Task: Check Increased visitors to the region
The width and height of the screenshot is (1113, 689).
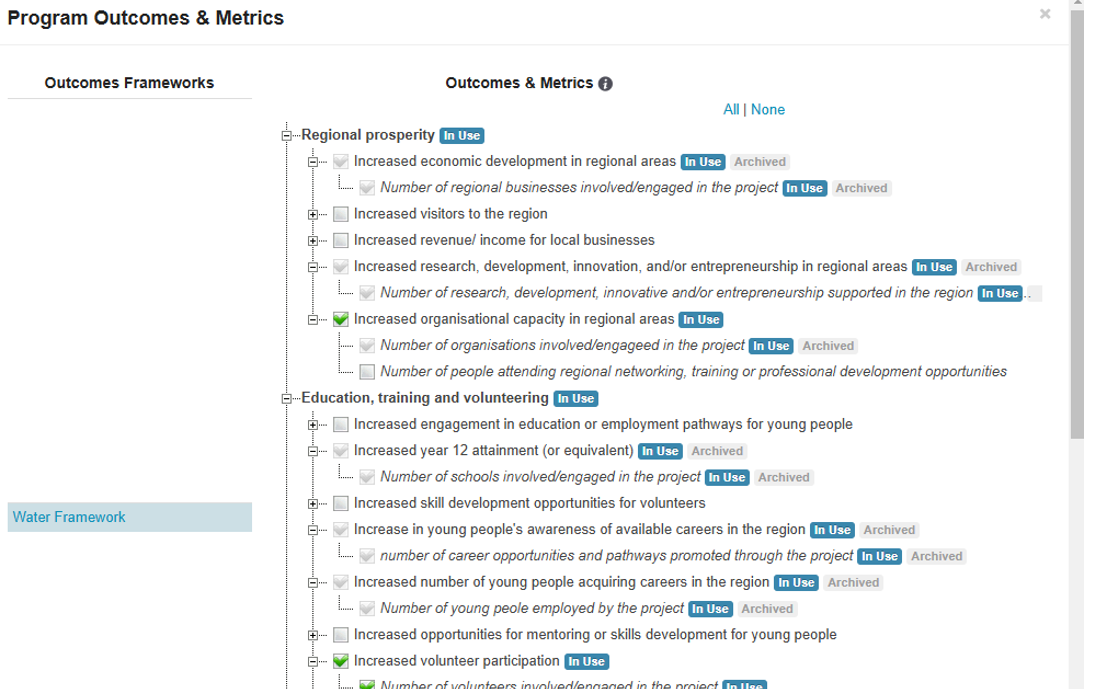Action: coord(341,214)
